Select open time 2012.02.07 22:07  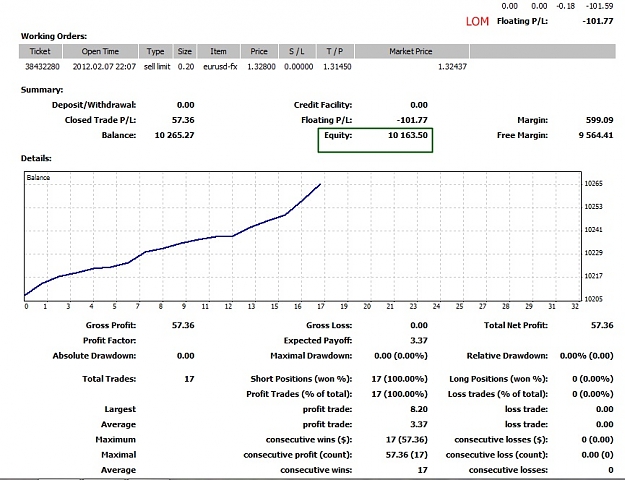[104, 67]
